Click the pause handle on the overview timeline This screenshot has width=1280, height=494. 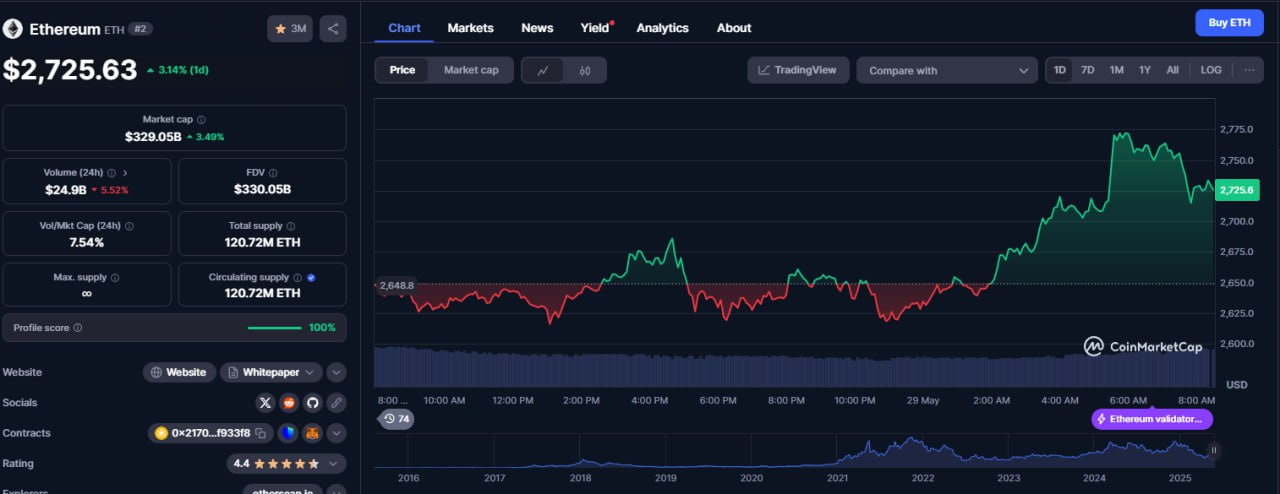1214,451
